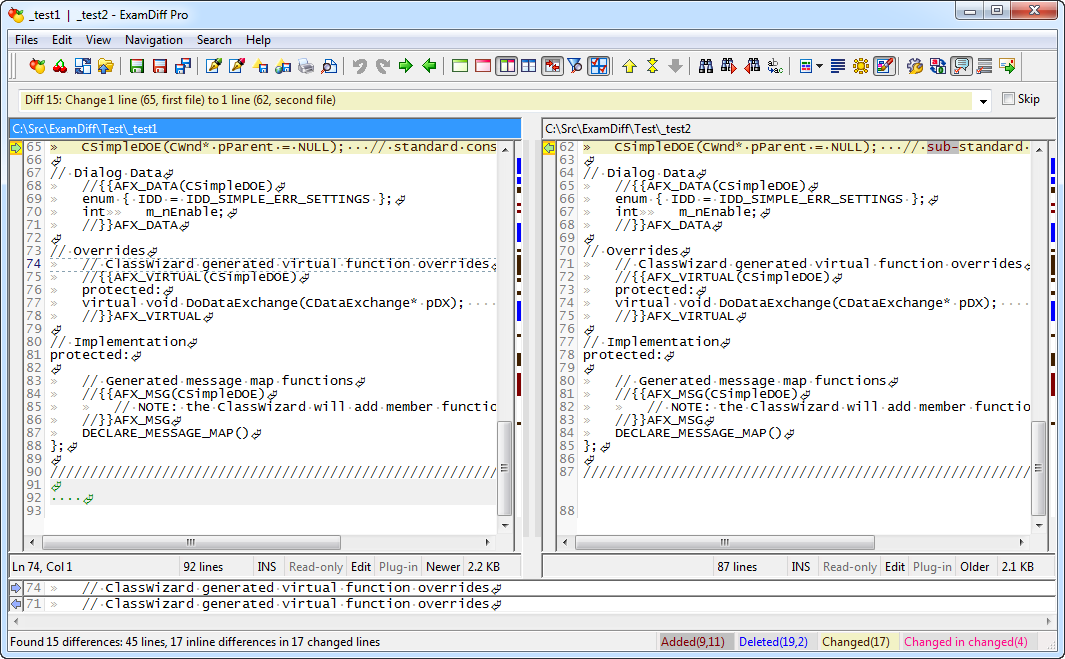Open the View menu
This screenshot has width=1065, height=659.
pyautogui.click(x=98, y=40)
